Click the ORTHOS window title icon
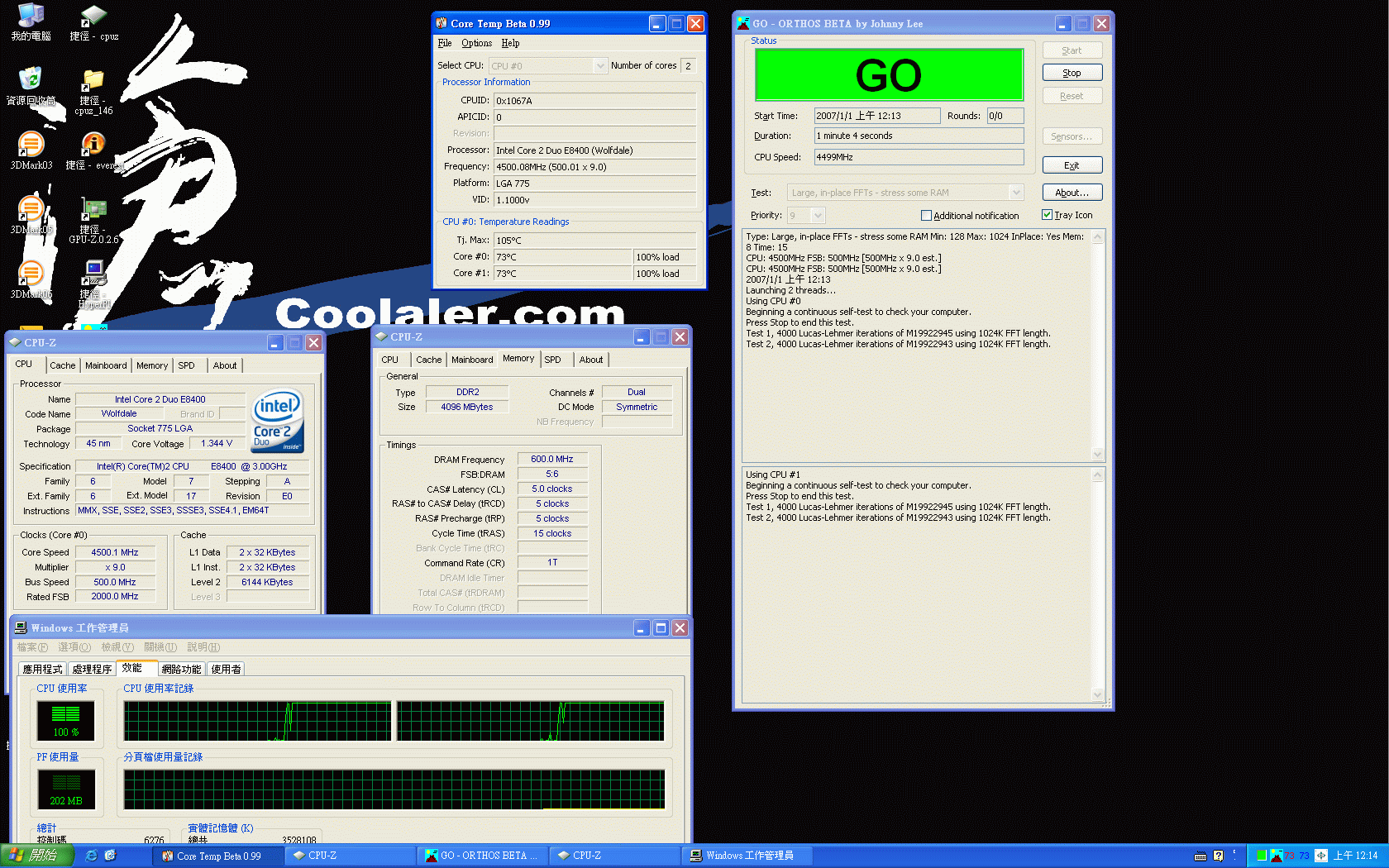Image resolution: width=1389 pixels, height=868 pixels. [x=742, y=23]
